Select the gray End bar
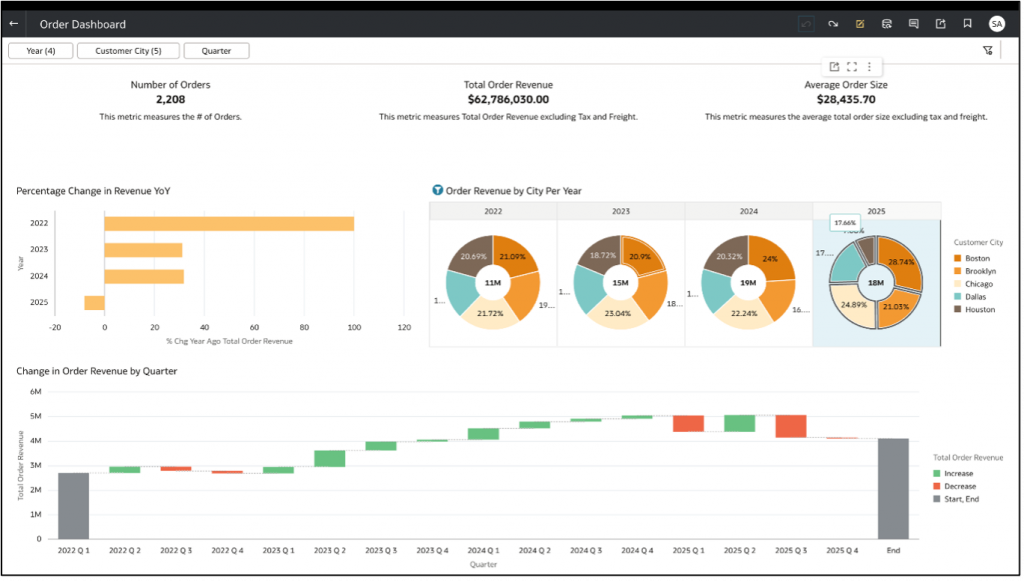Viewport: 1024px width, 581px height. point(893,489)
